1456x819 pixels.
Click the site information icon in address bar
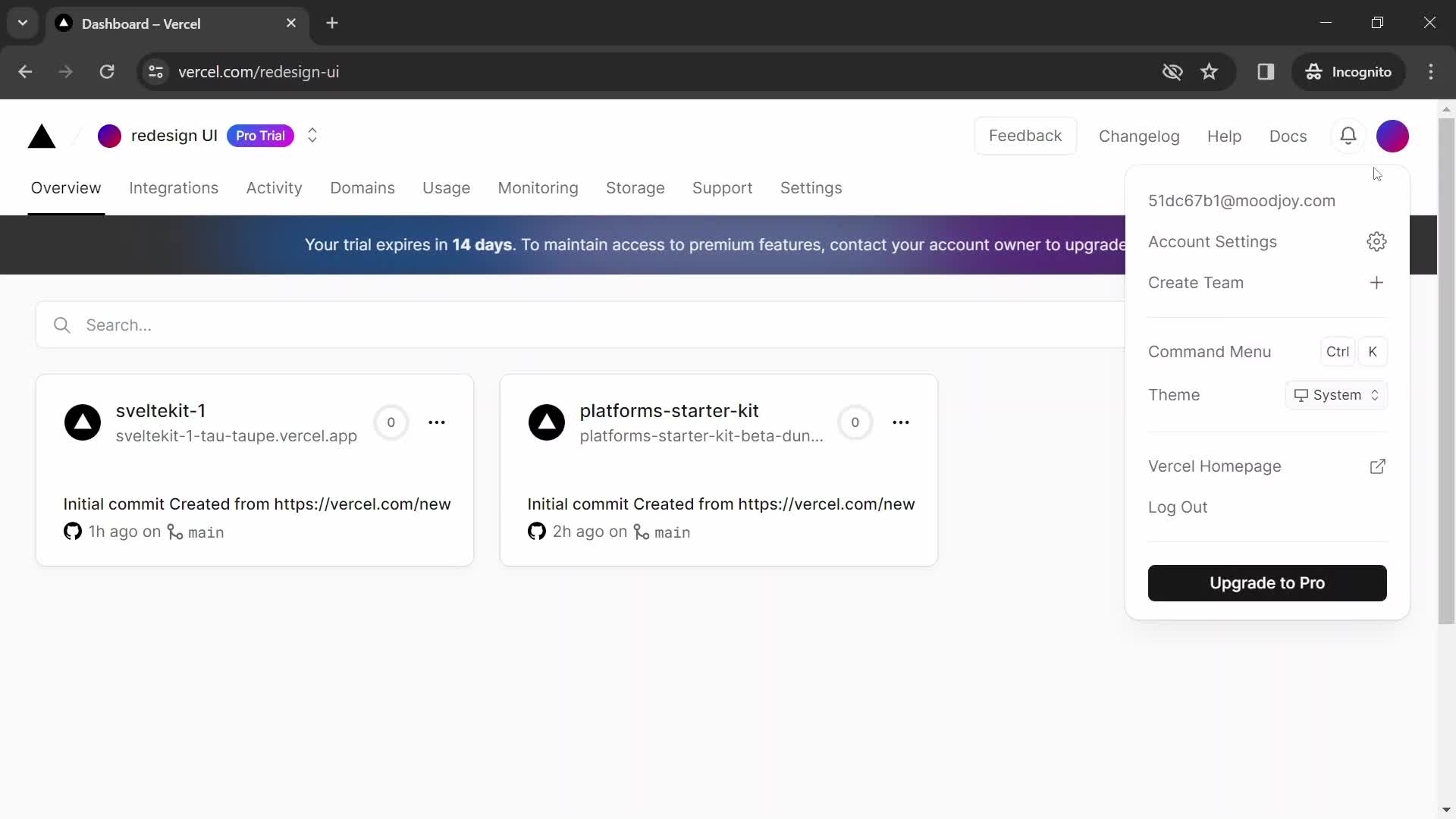156,71
